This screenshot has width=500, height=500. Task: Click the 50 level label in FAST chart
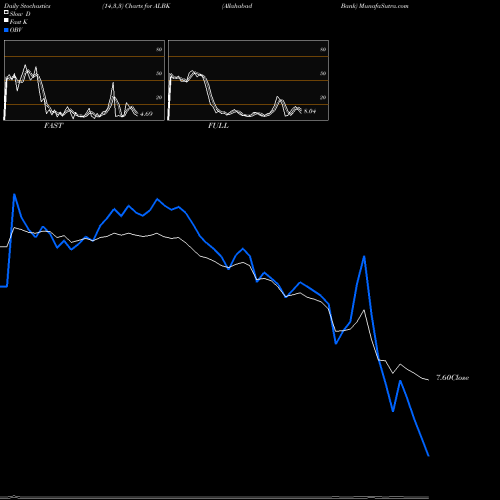click(x=159, y=73)
